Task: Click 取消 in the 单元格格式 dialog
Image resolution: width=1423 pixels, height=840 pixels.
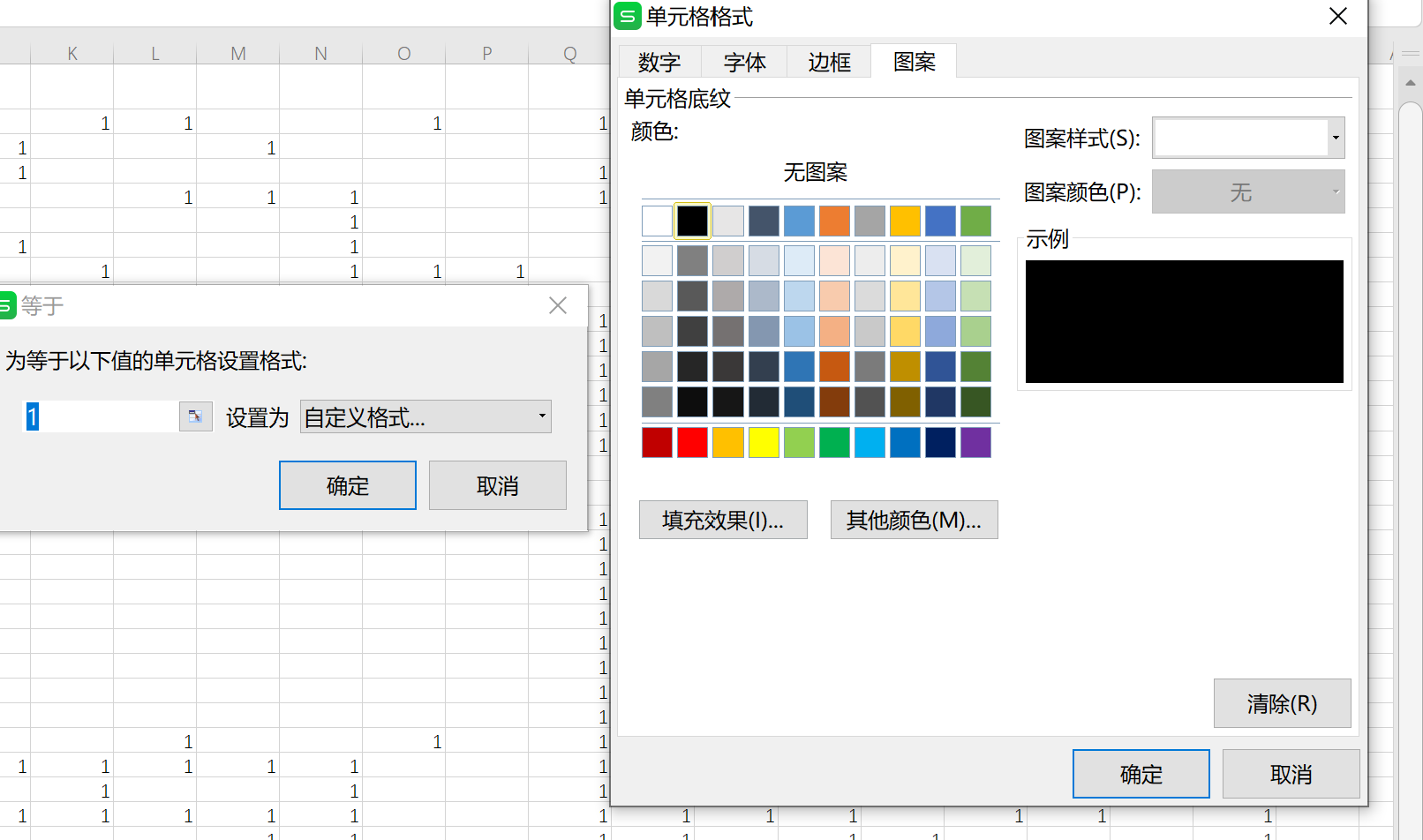Action: coord(1291,774)
